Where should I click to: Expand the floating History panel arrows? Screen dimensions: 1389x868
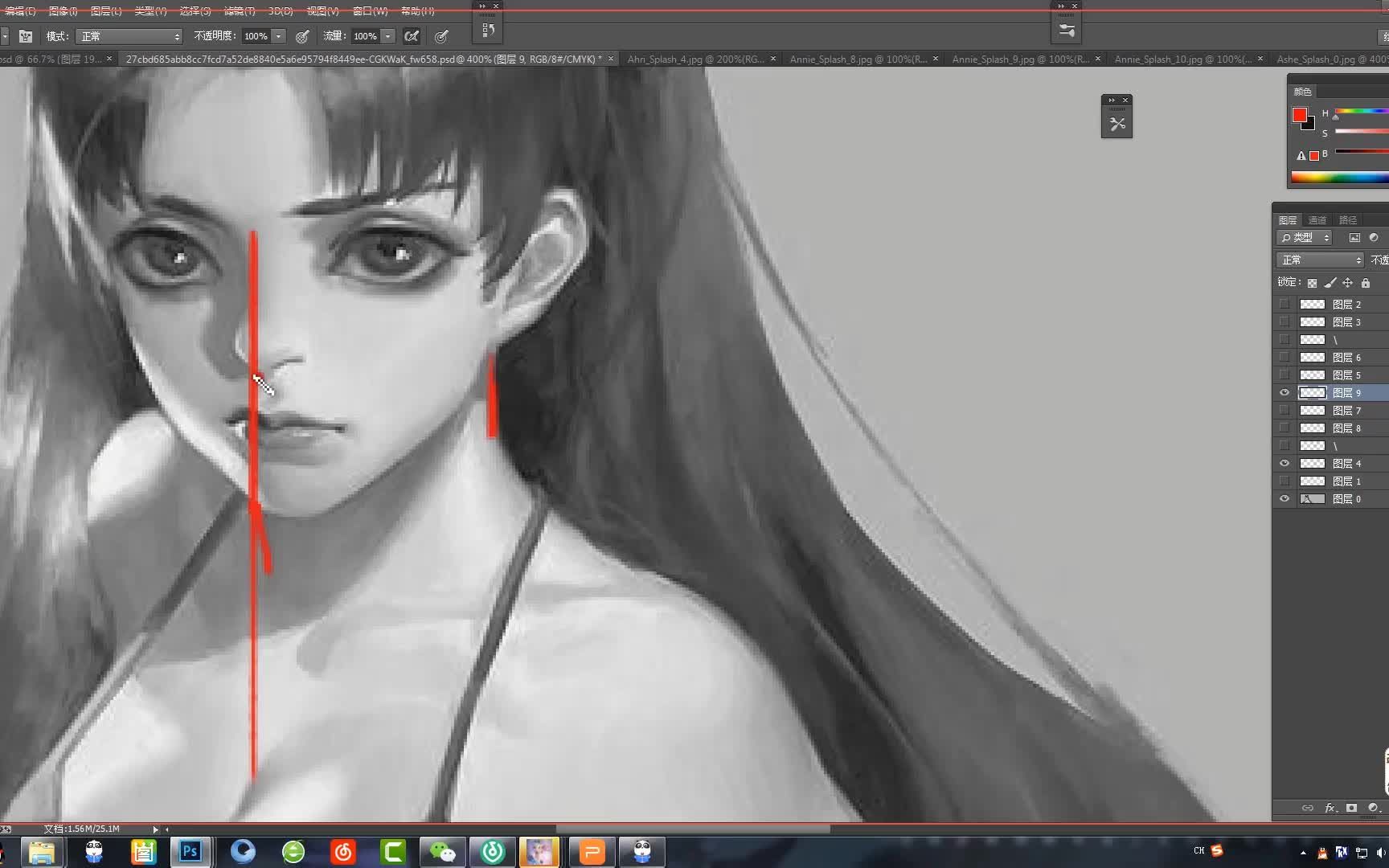(x=482, y=6)
